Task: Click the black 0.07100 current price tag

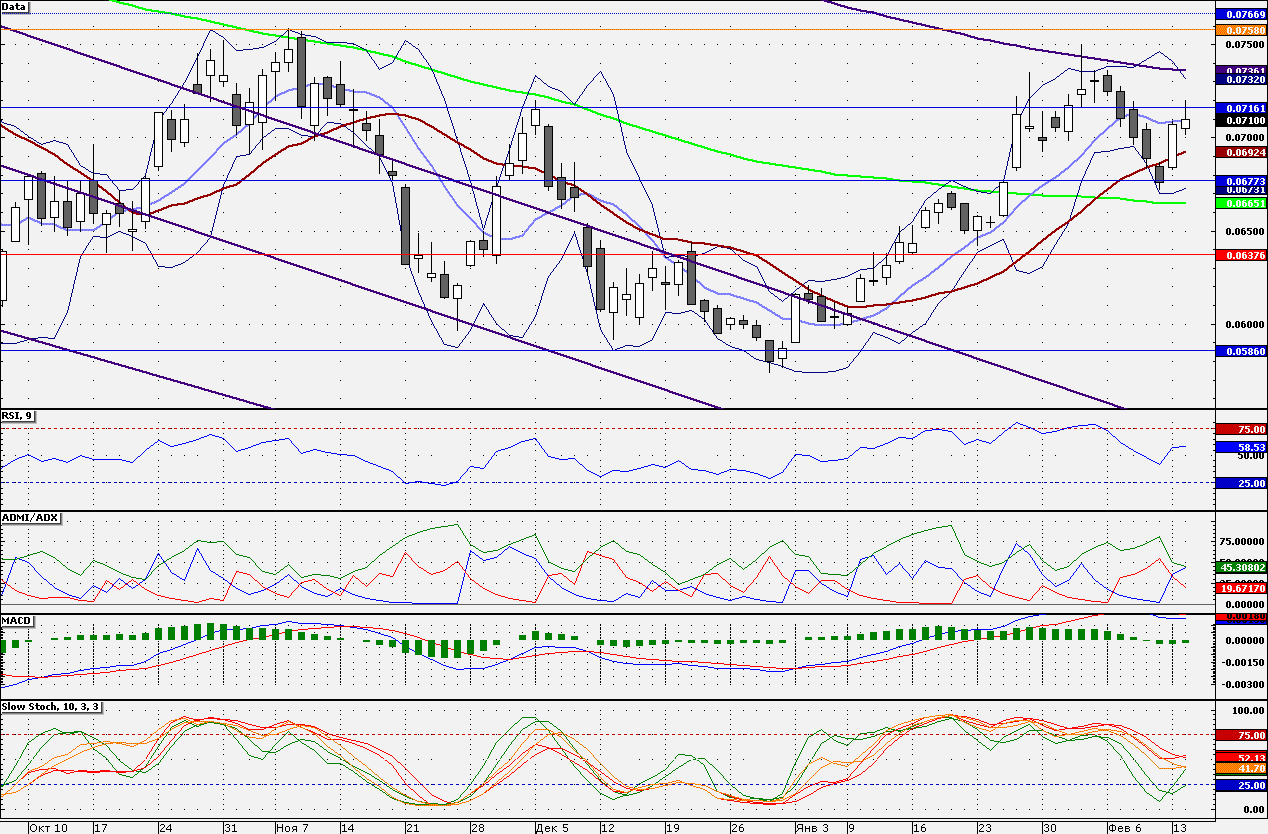Action: tap(1241, 120)
